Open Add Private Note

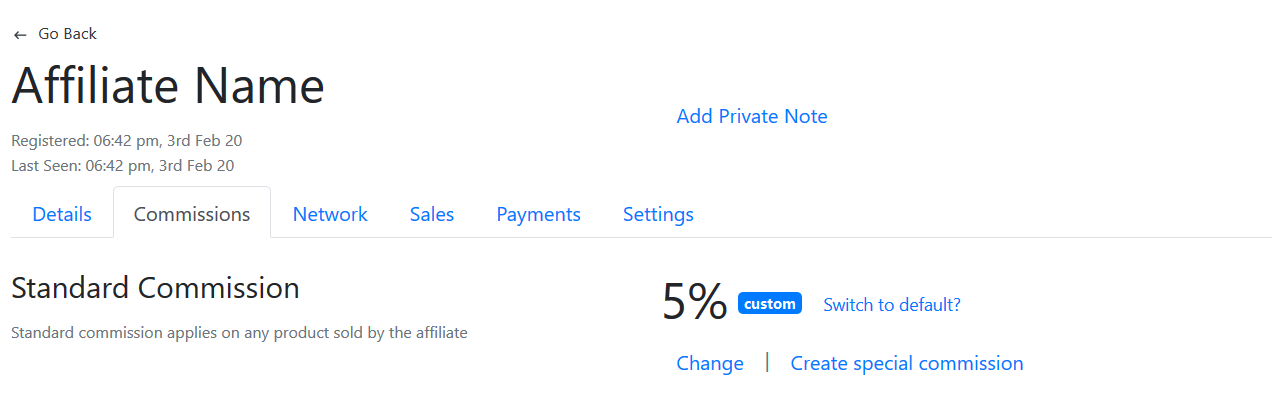click(x=752, y=116)
